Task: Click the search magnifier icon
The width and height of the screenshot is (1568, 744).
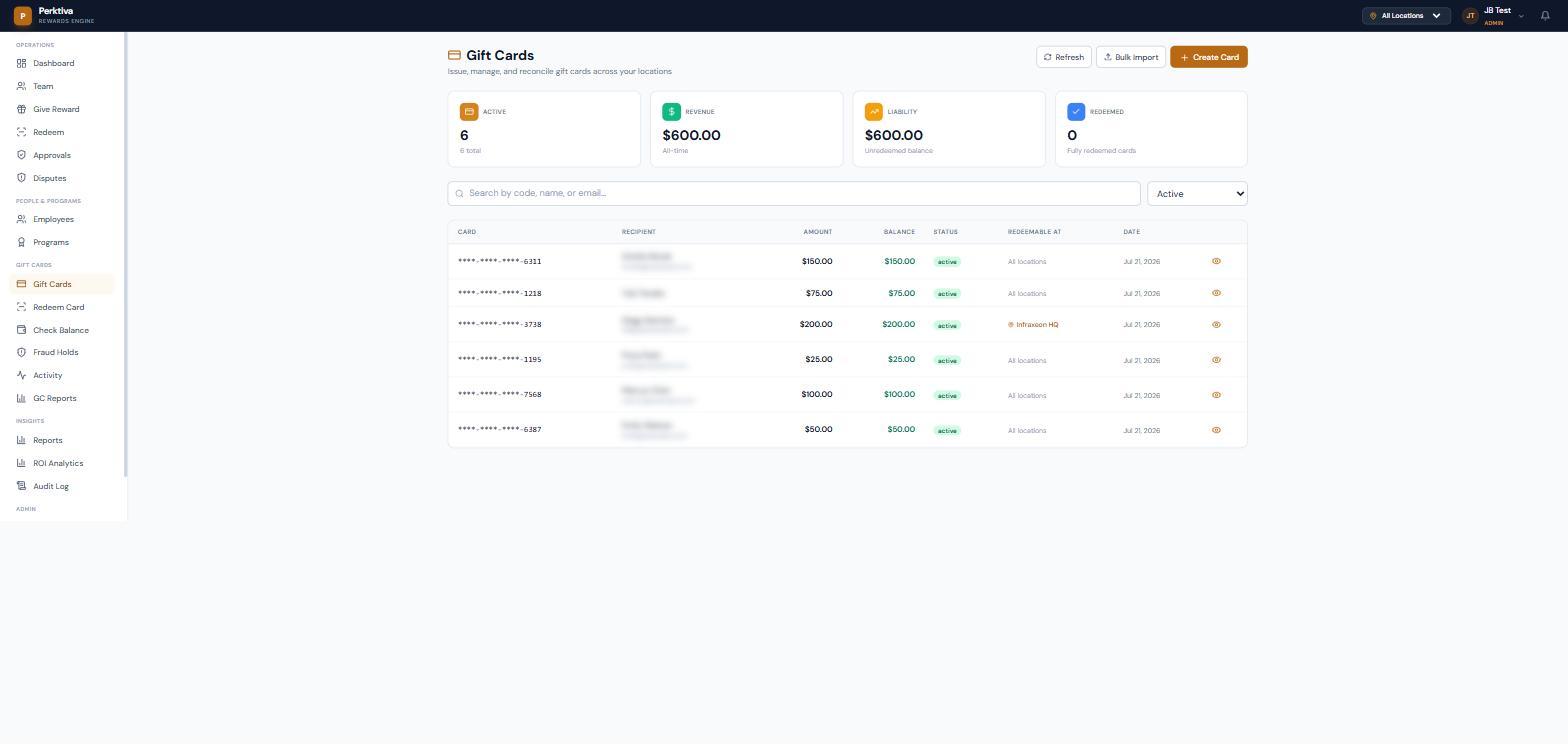Action: click(x=460, y=194)
